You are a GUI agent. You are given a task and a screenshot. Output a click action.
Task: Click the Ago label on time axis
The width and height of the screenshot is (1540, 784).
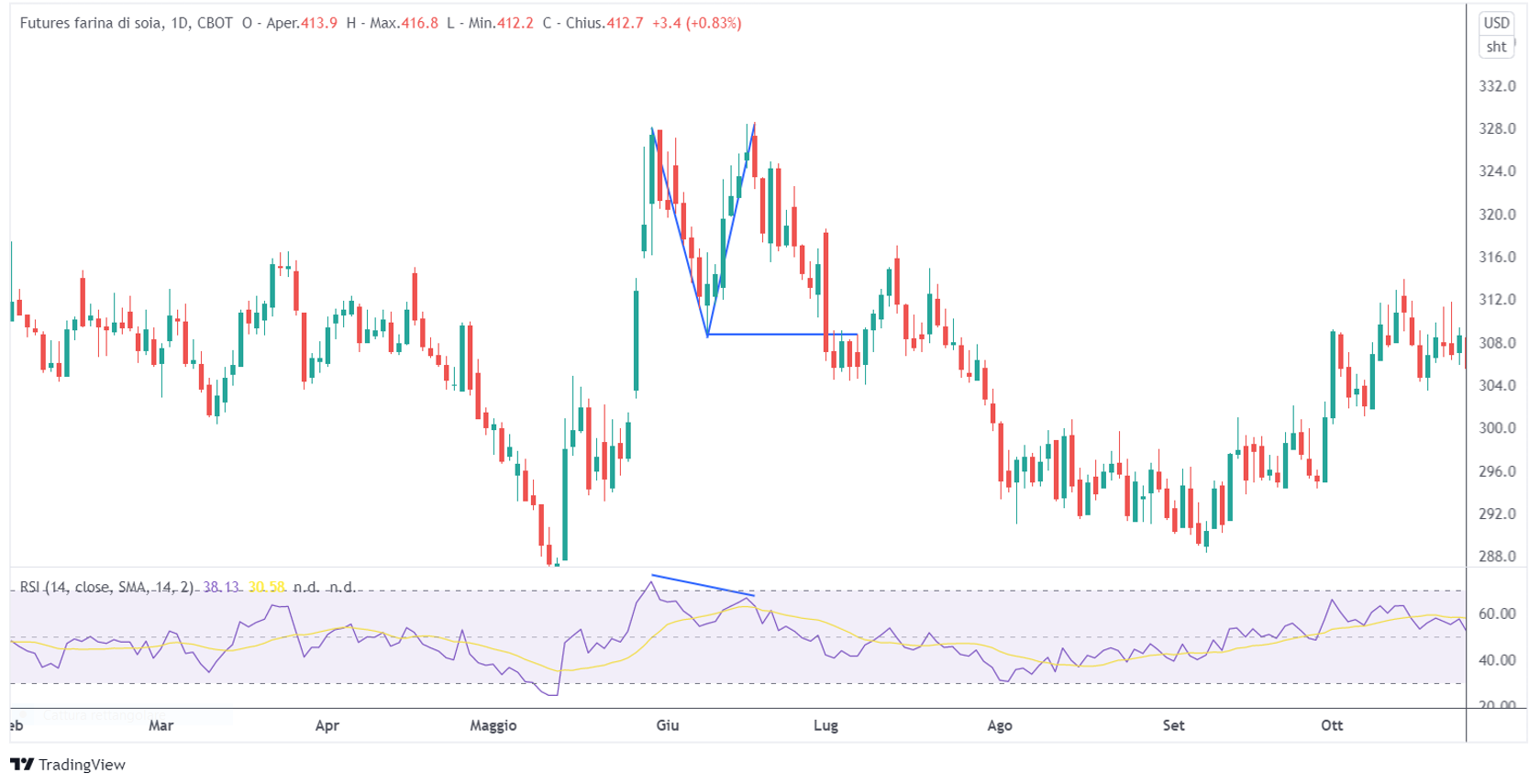(x=1000, y=725)
